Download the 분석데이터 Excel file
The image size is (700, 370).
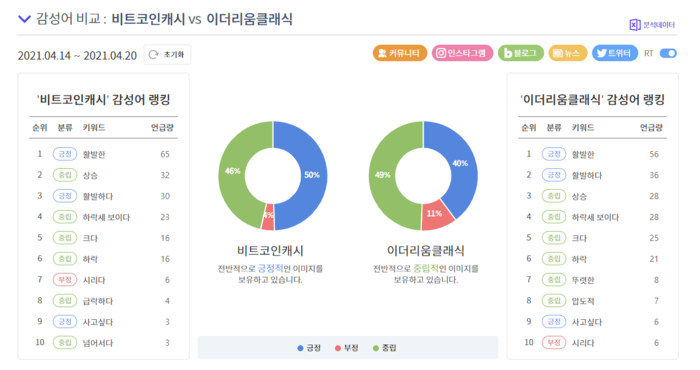(652, 25)
